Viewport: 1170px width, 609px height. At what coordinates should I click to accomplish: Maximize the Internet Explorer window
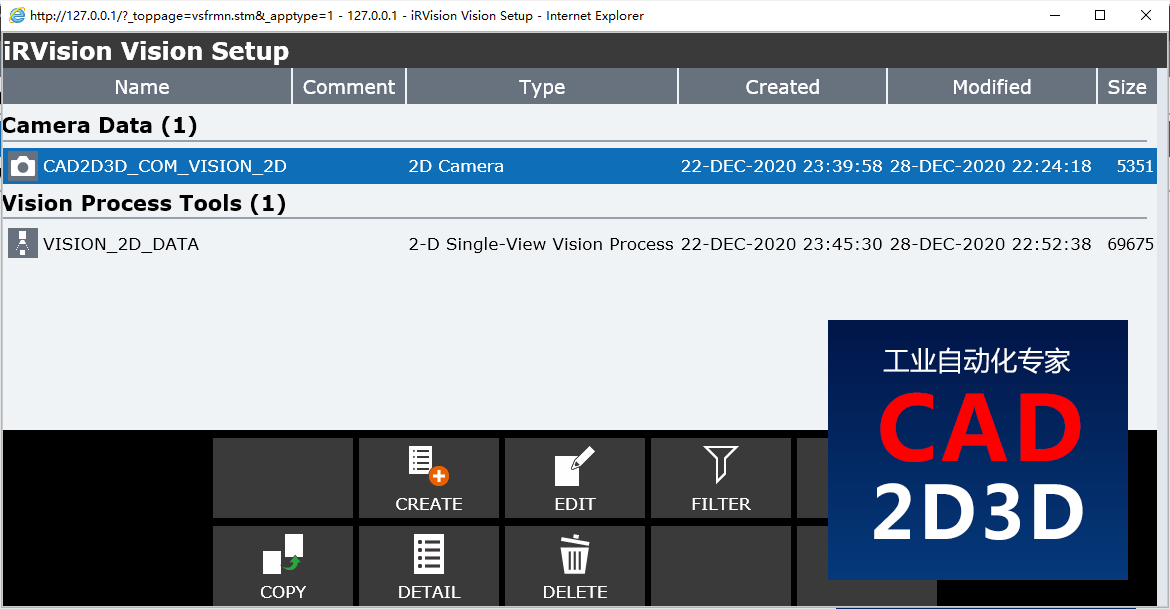tap(1100, 16)
